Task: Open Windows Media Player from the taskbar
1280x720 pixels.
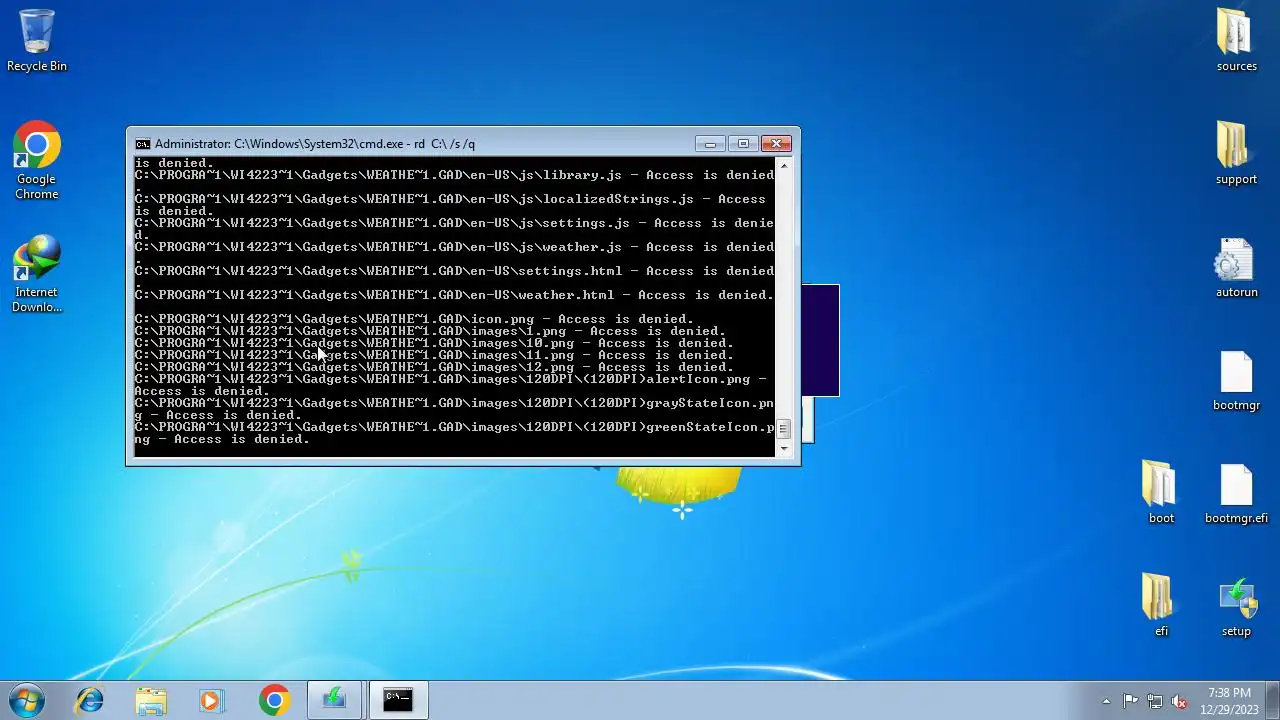Action: [x=211, y=700]
